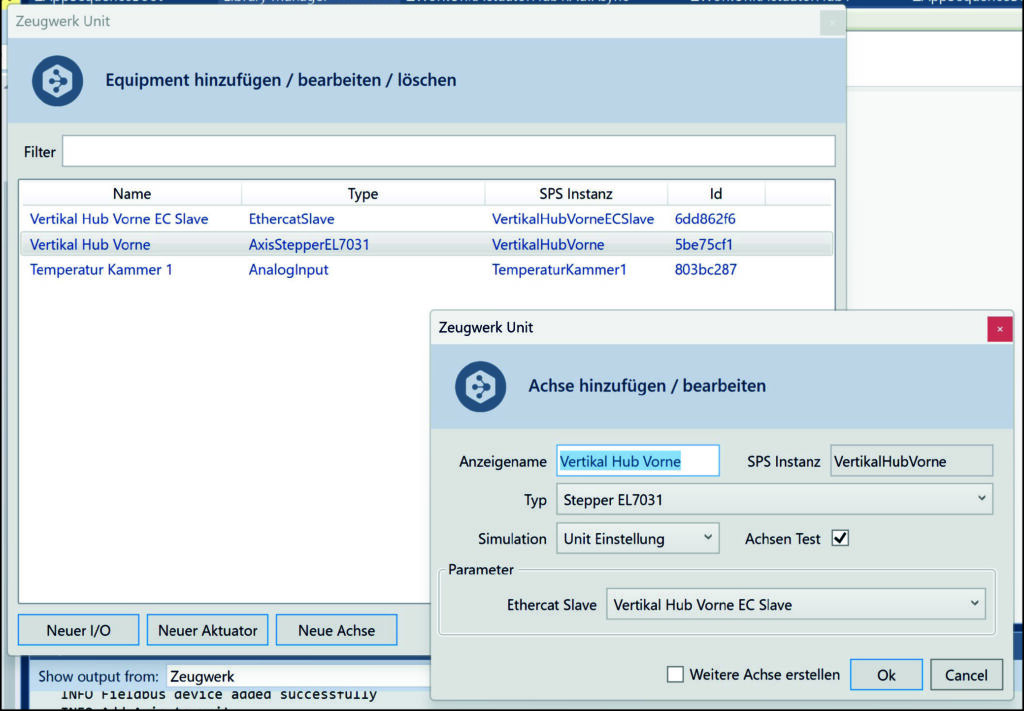Image resolution: width=1024 pixels, height=711 pixels.
Task: Click Id cell 803bc287
Action: pyautogui.click(x=705, y=269)
